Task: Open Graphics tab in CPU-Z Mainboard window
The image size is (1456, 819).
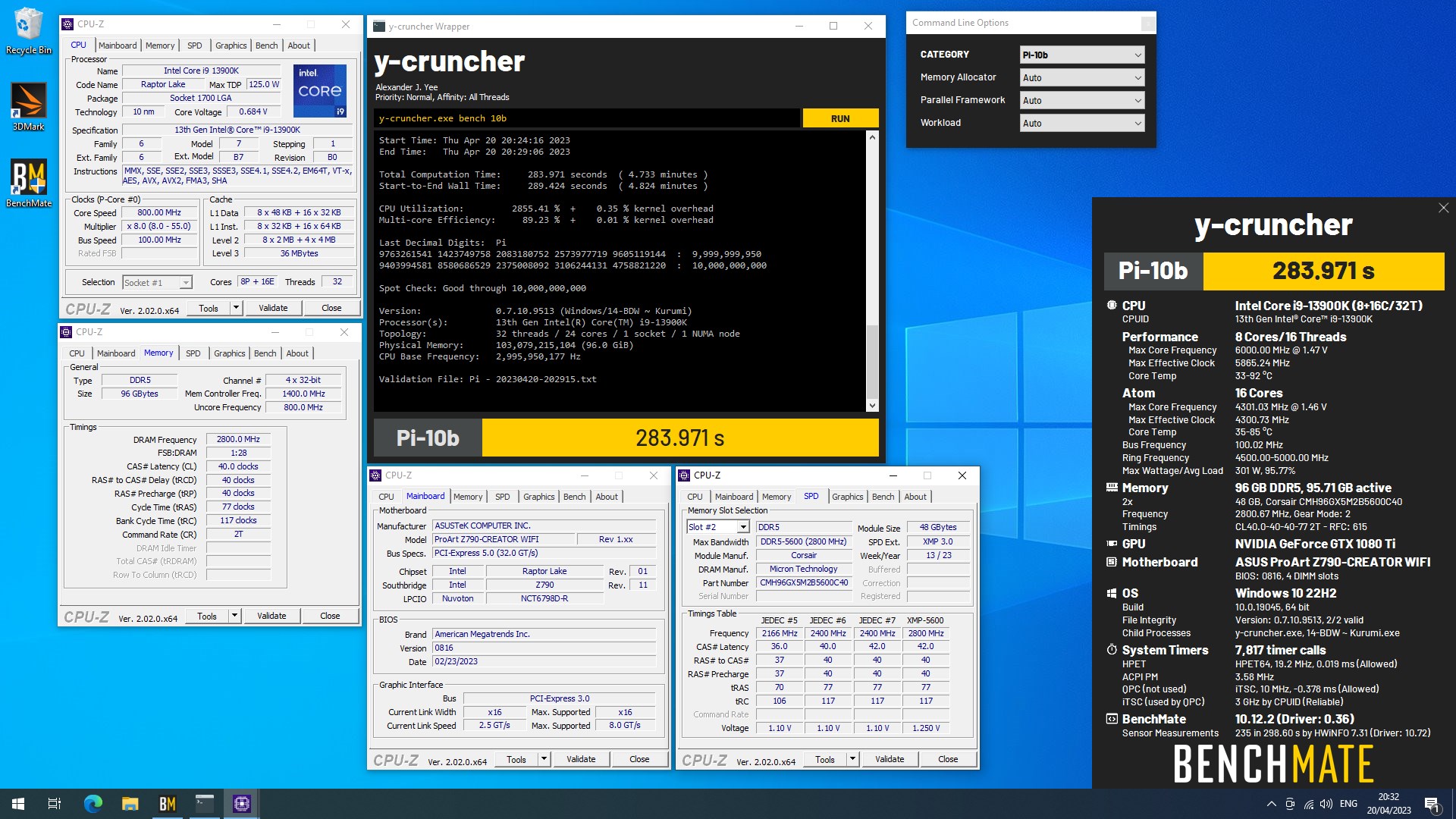Action: 539,497
